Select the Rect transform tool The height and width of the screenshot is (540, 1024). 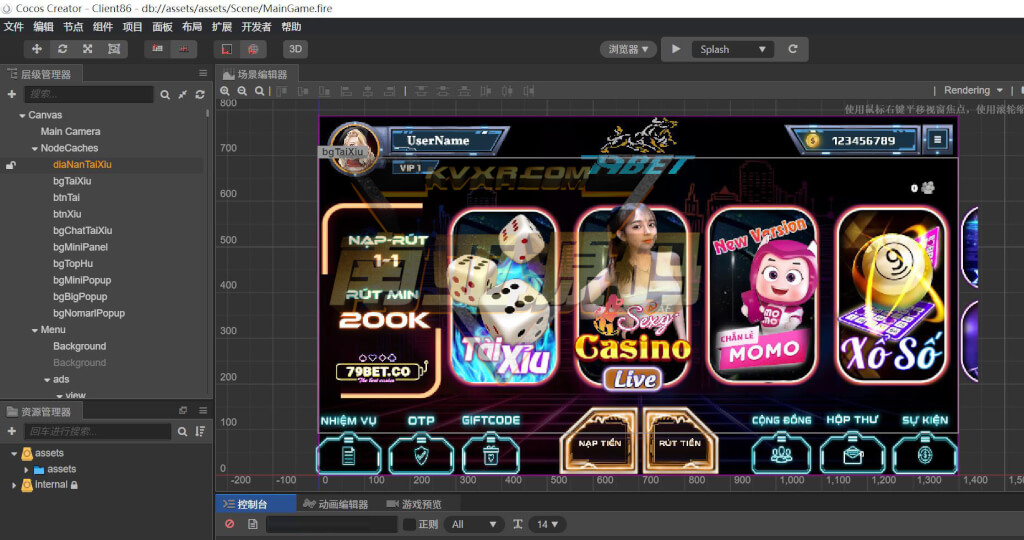tap(114, 49)
